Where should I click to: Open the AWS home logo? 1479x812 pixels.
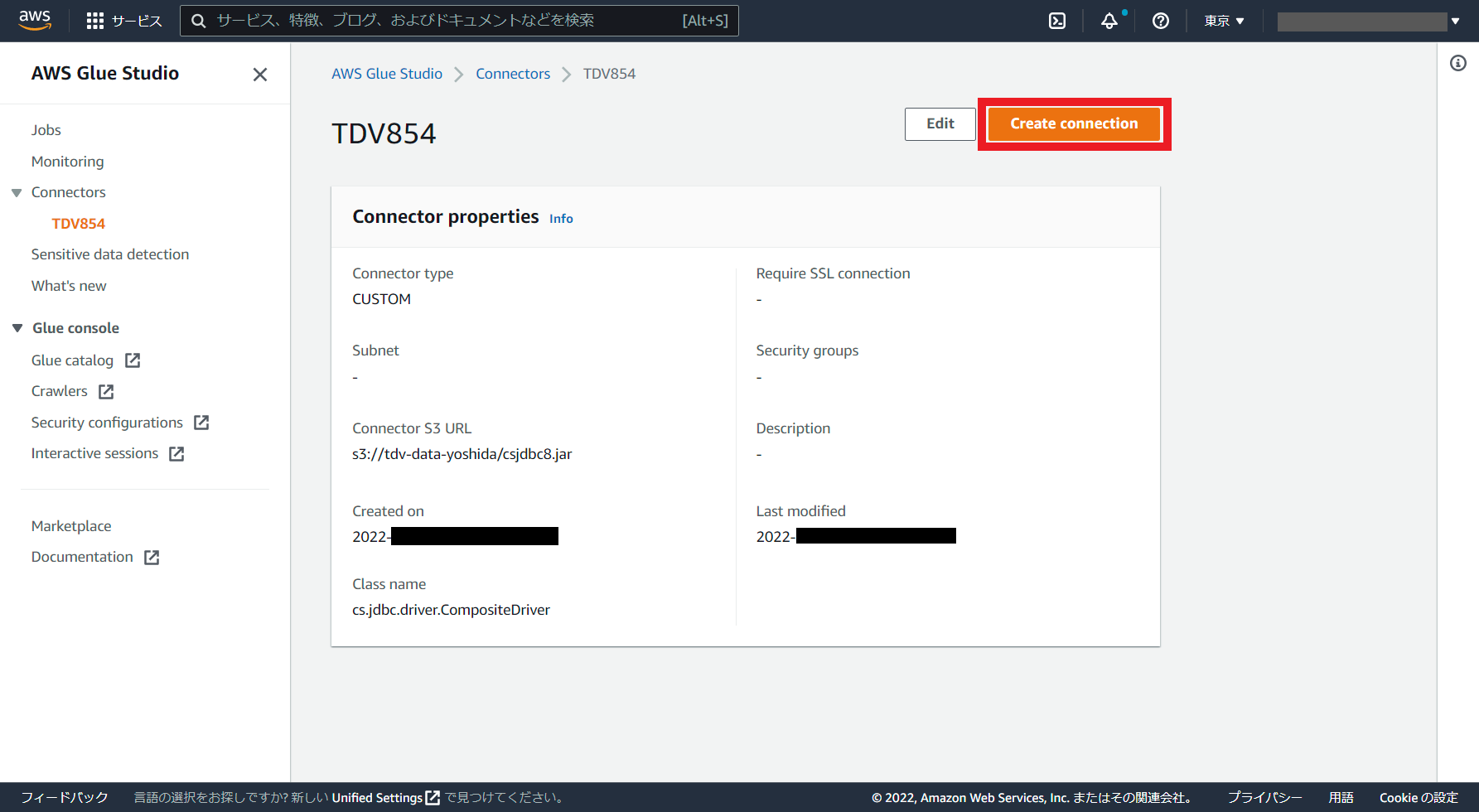35,20
